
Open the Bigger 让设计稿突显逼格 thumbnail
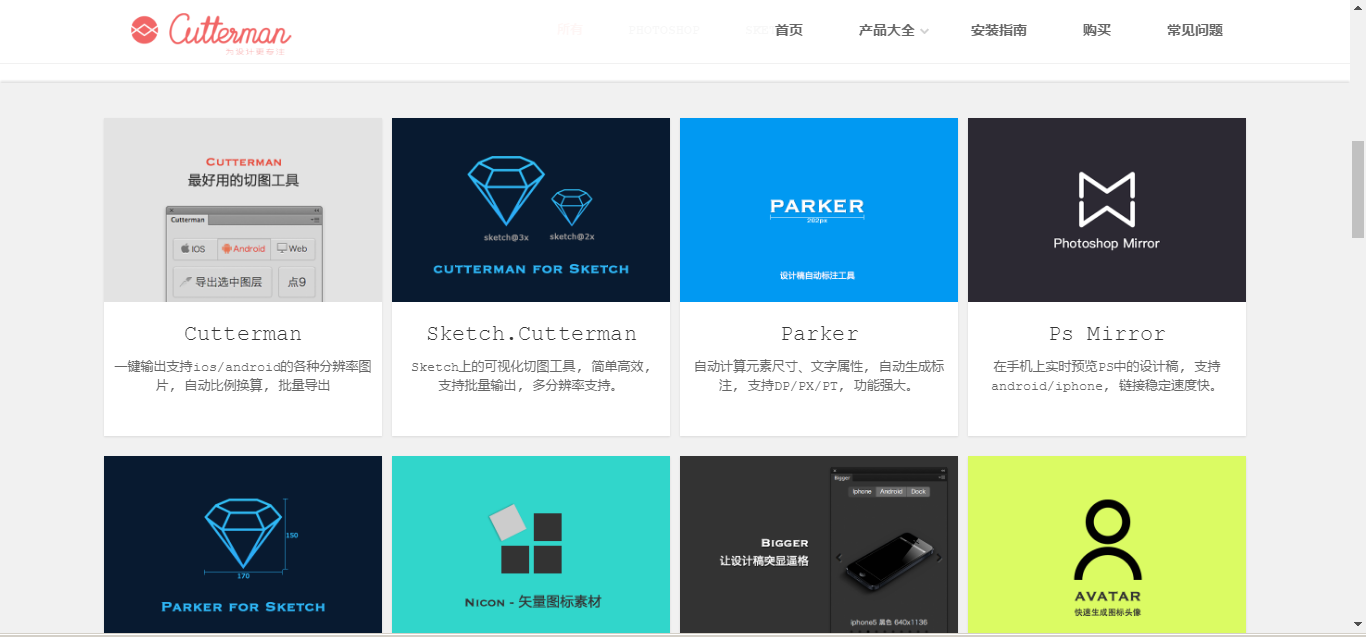coord(819,545)
